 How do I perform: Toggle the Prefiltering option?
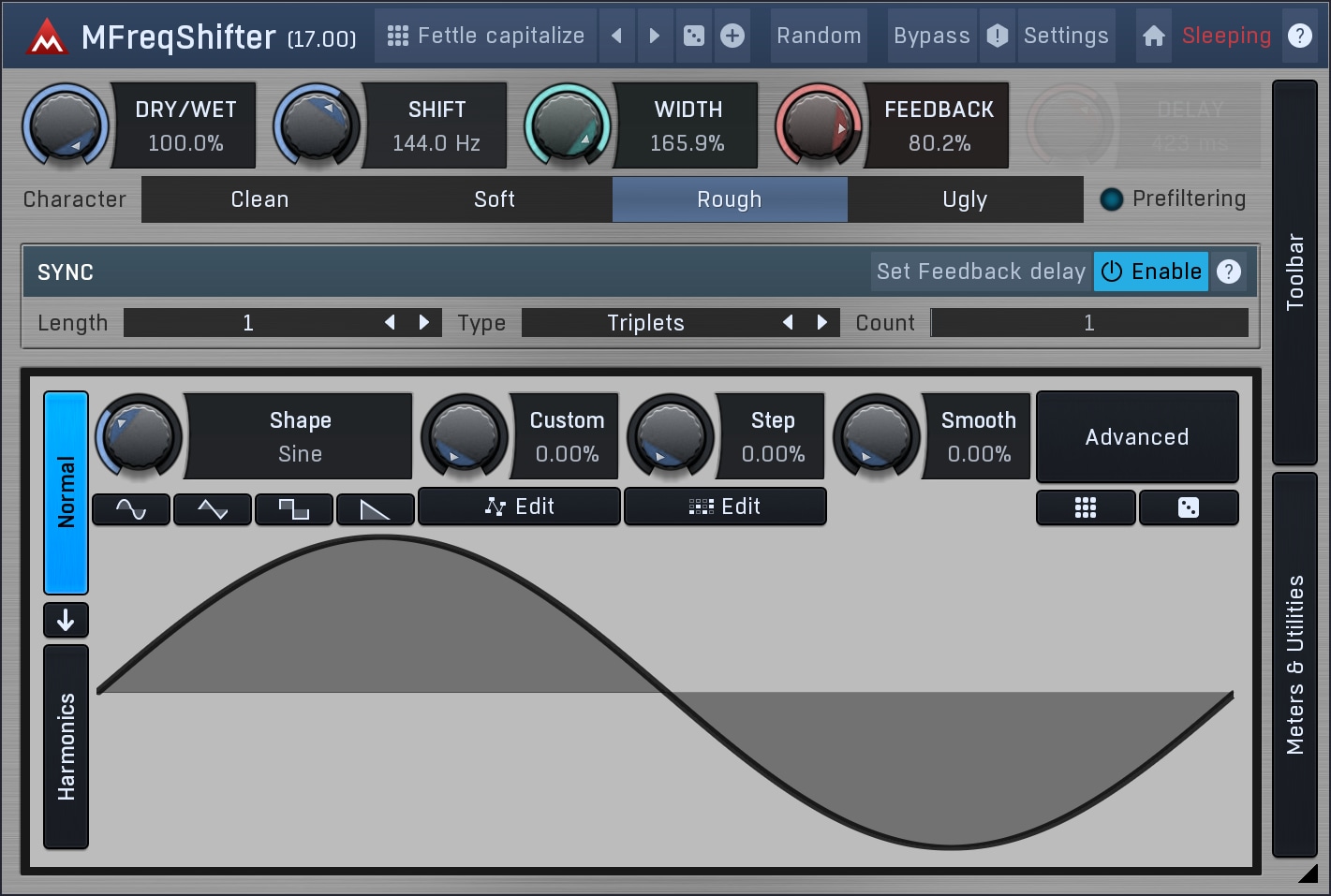1112,199
